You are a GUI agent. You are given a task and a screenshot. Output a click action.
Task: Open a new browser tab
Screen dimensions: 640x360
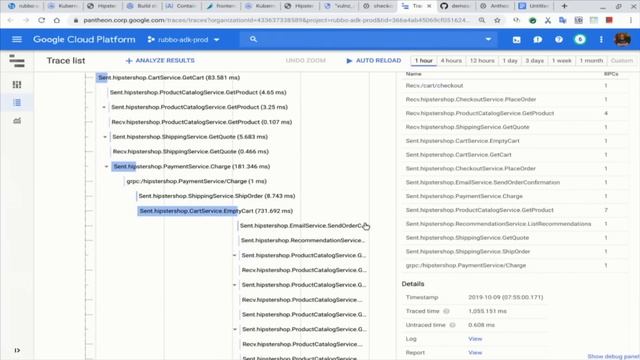[564, 6]
